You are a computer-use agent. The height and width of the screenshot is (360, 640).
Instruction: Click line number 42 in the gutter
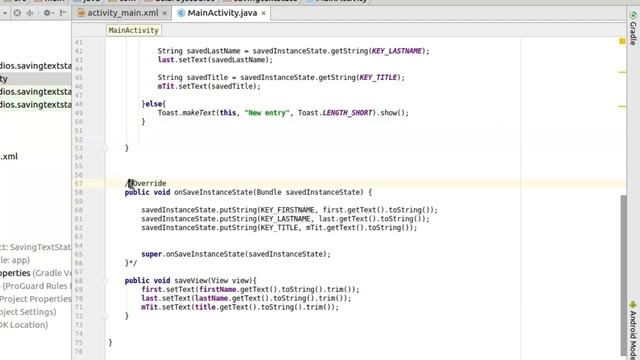click(x=78, y=51)
